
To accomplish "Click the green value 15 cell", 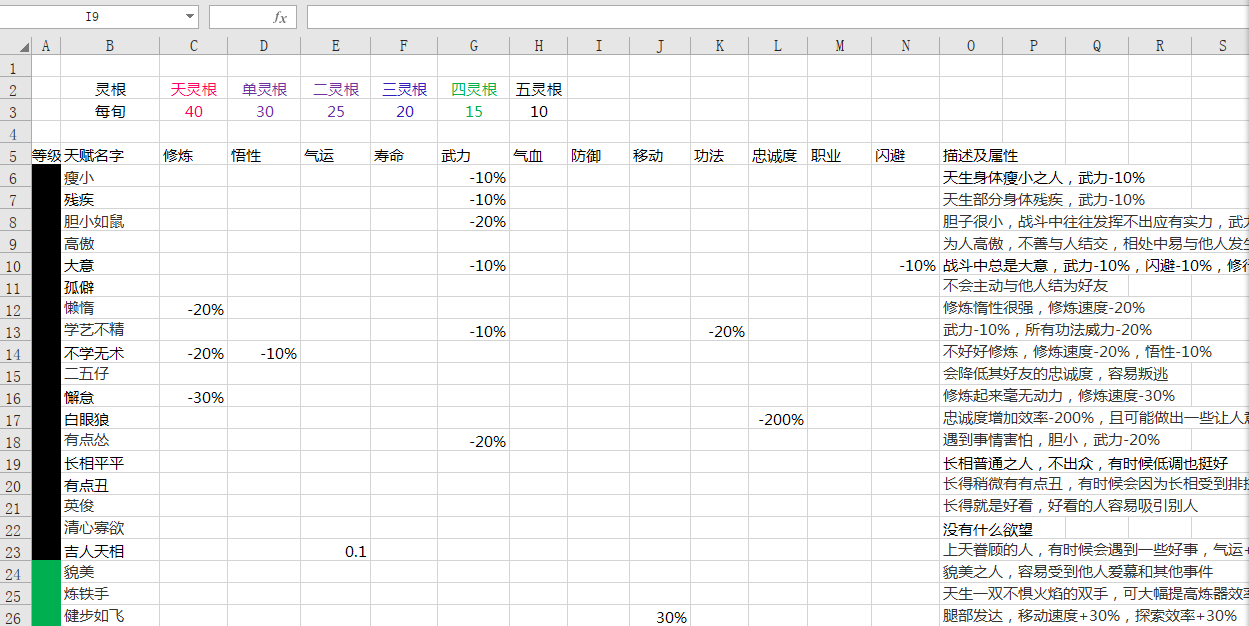I will click(474, 111).
